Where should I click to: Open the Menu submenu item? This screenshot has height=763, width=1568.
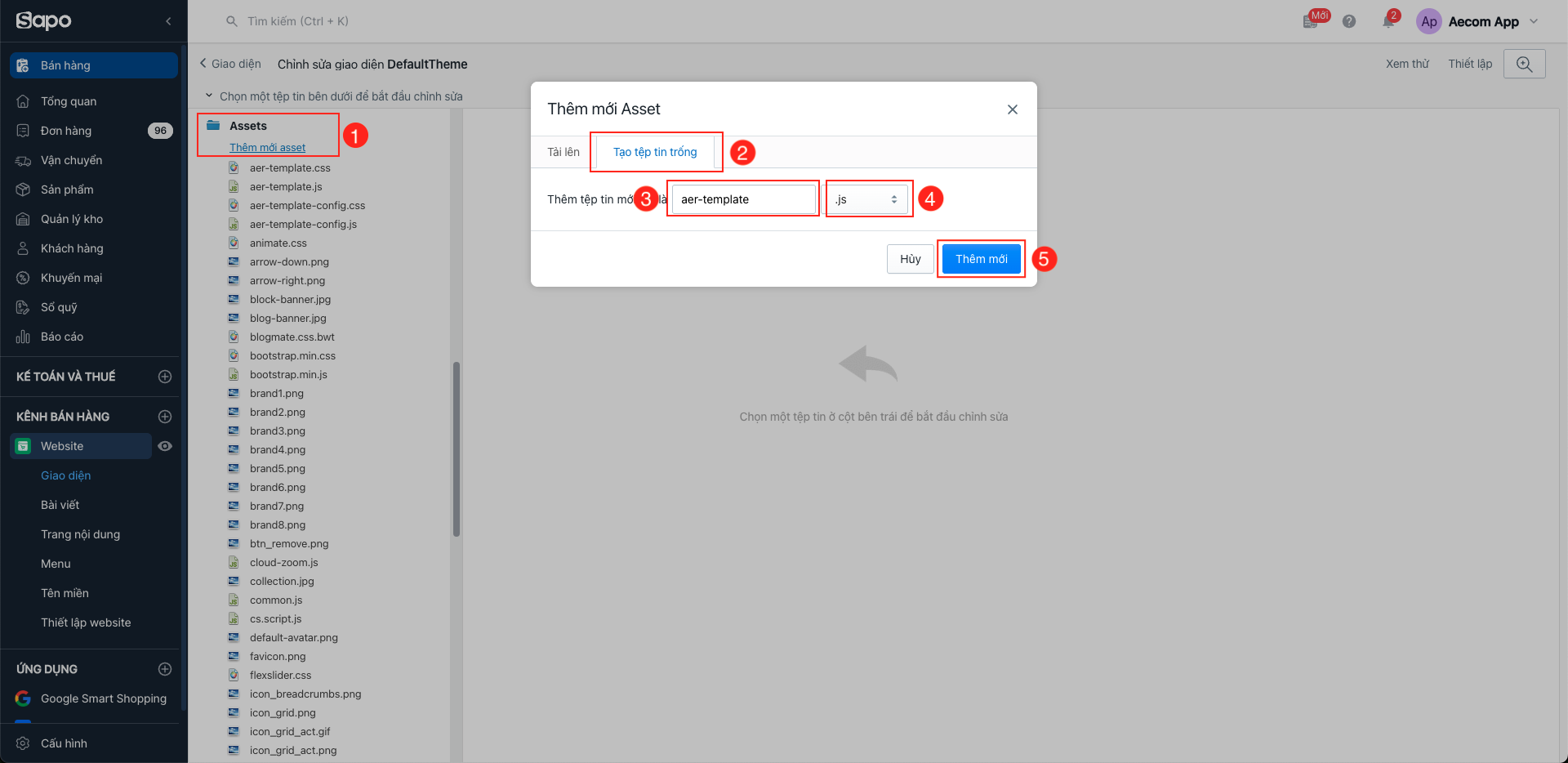coord(56,564)
